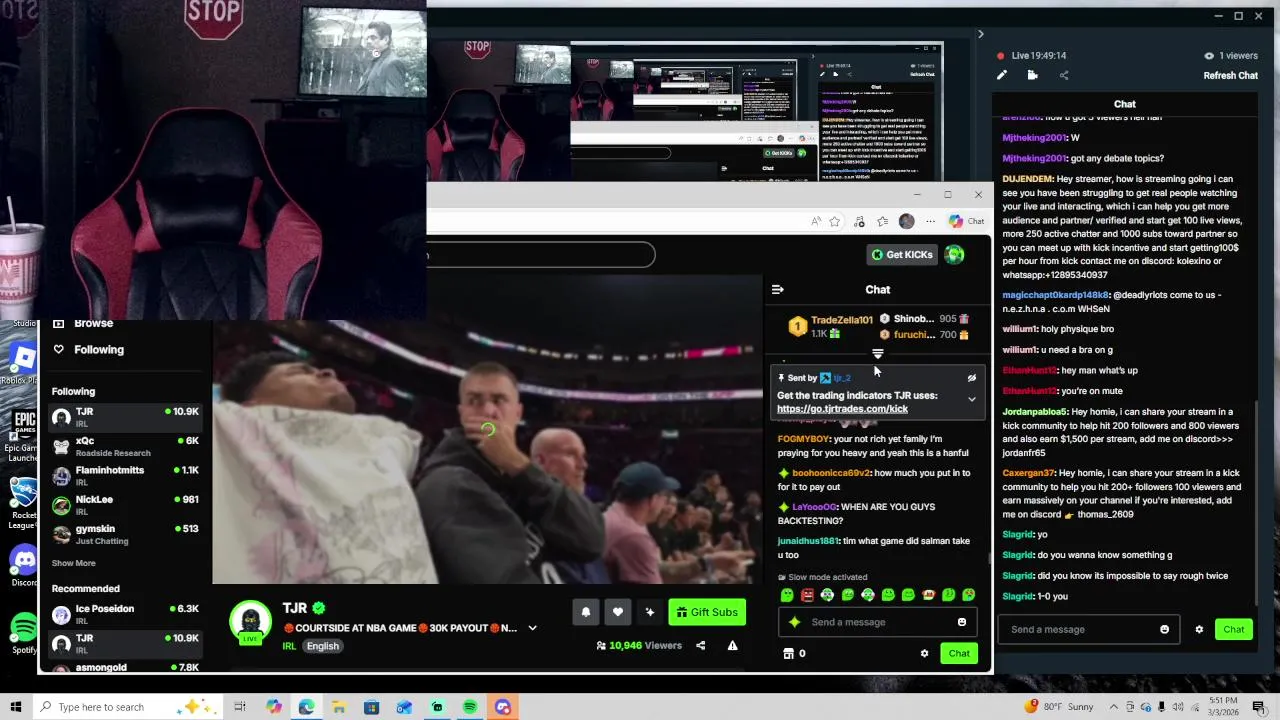1280x720 pixels.
Task: Click the Edge read aloud icon
Action: point(815,221)
